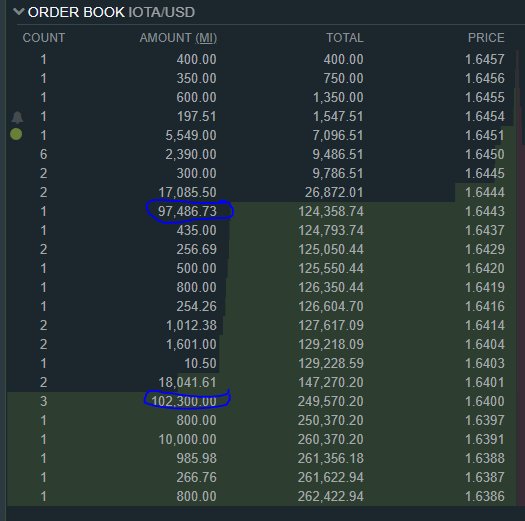Select price 1.6419
The height and width of the screenshot is (521, 525).
coord(484,287)
